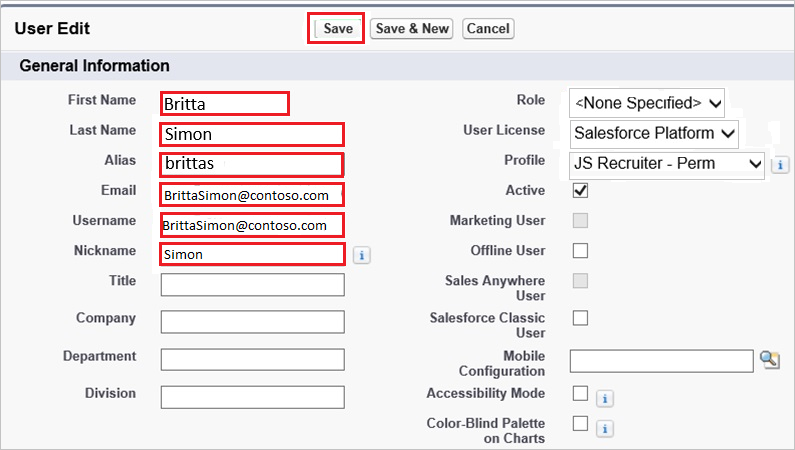
Task: Click the Mobile Configuration text field
Action: coord(661,360)
